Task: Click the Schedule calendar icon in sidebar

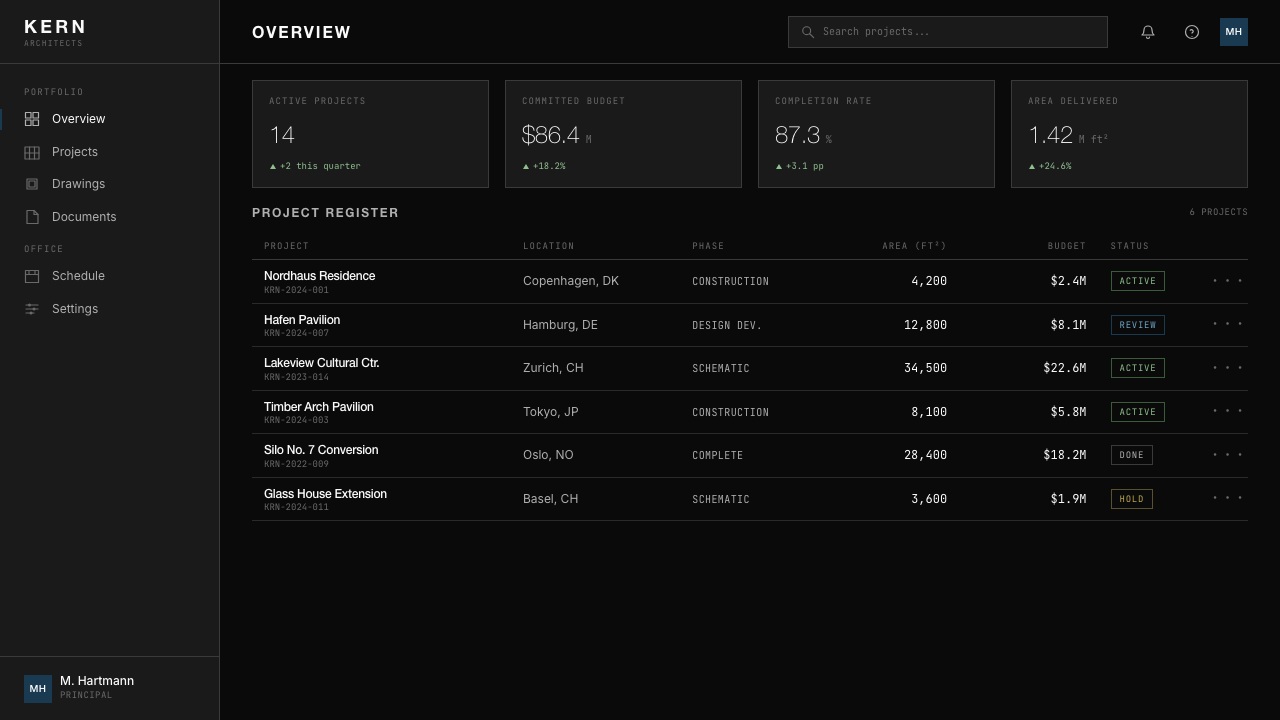Action: coord(32,276)
